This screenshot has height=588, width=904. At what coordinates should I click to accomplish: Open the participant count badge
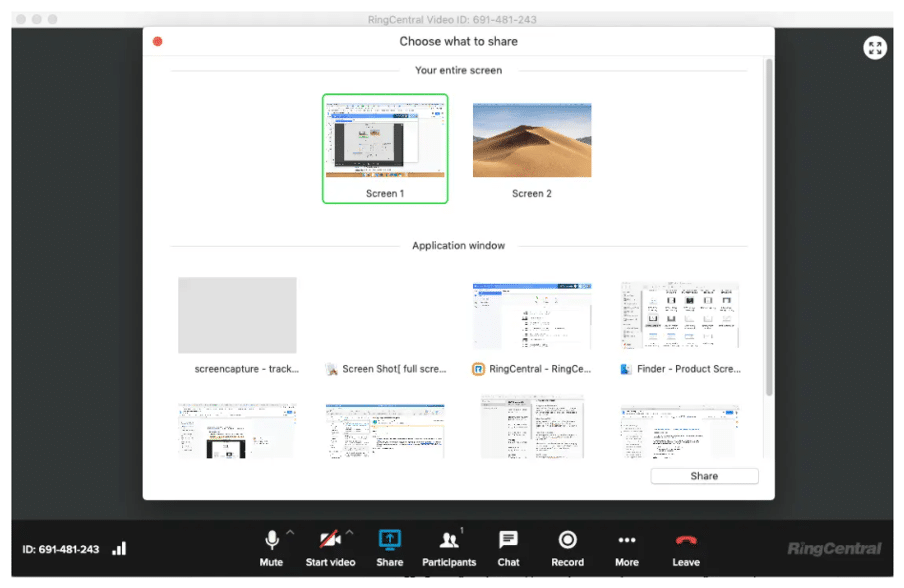(x=463, y=530)
